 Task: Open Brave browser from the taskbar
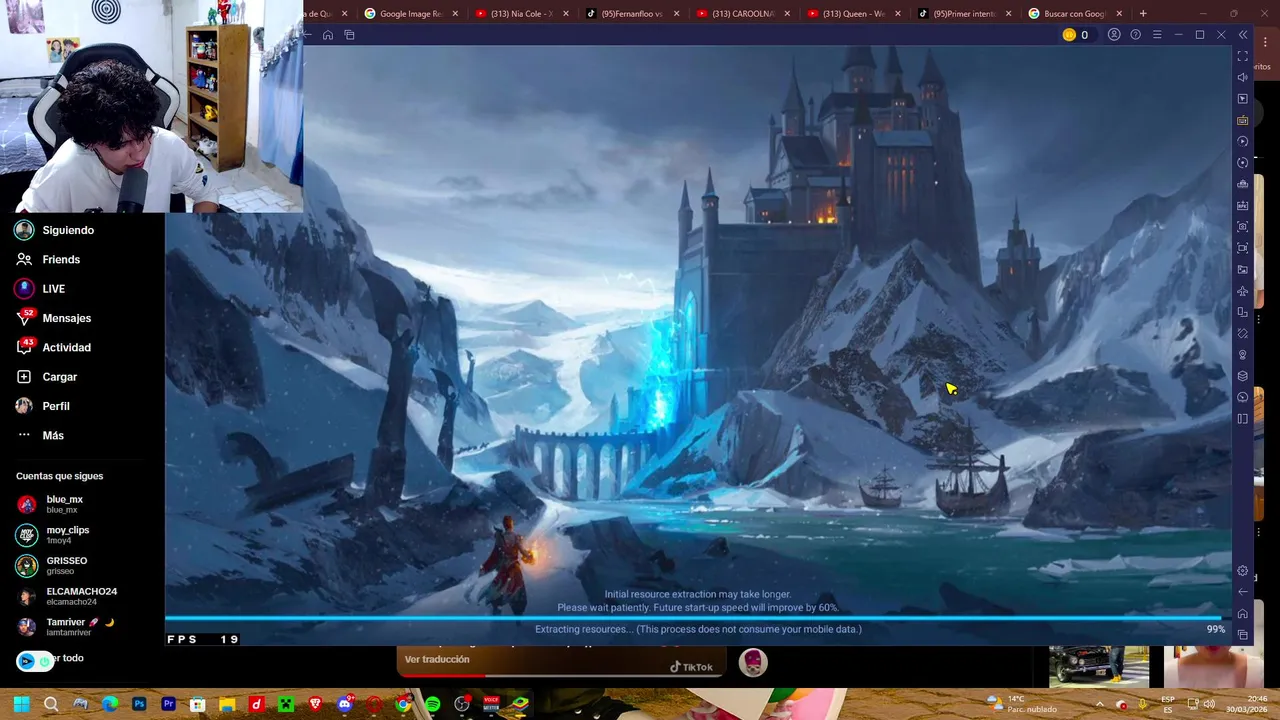(315, 704)
